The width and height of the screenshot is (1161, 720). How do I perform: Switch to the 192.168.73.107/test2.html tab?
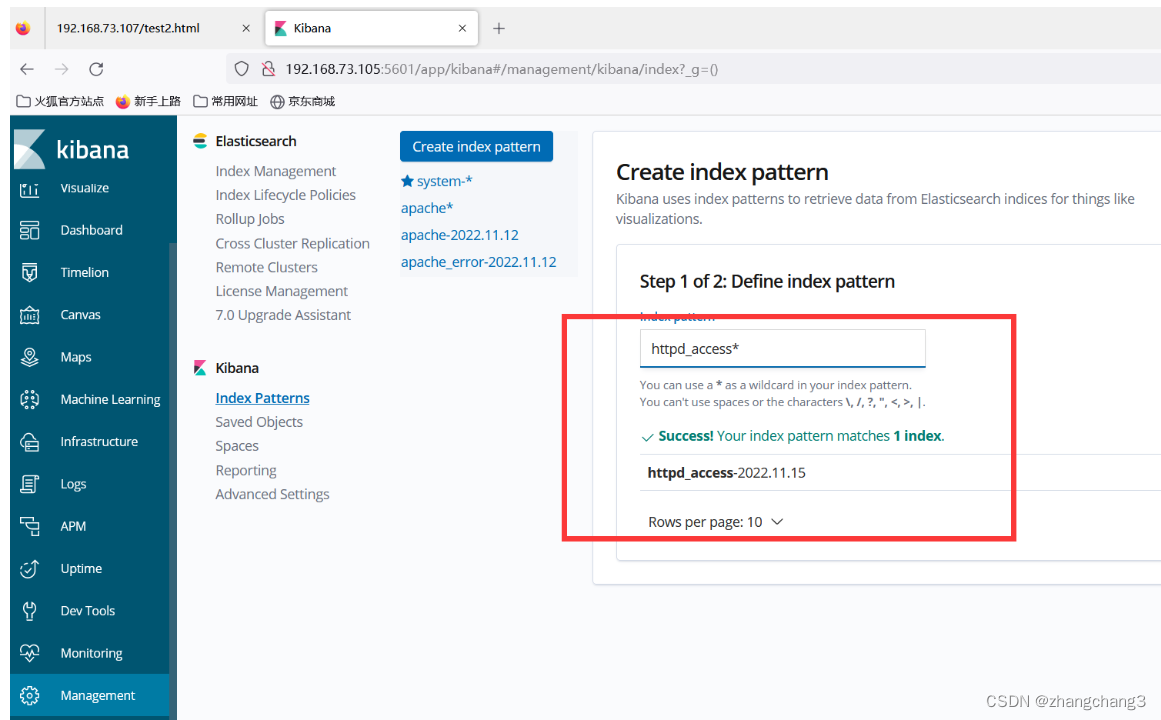click(x=153, y=28)
